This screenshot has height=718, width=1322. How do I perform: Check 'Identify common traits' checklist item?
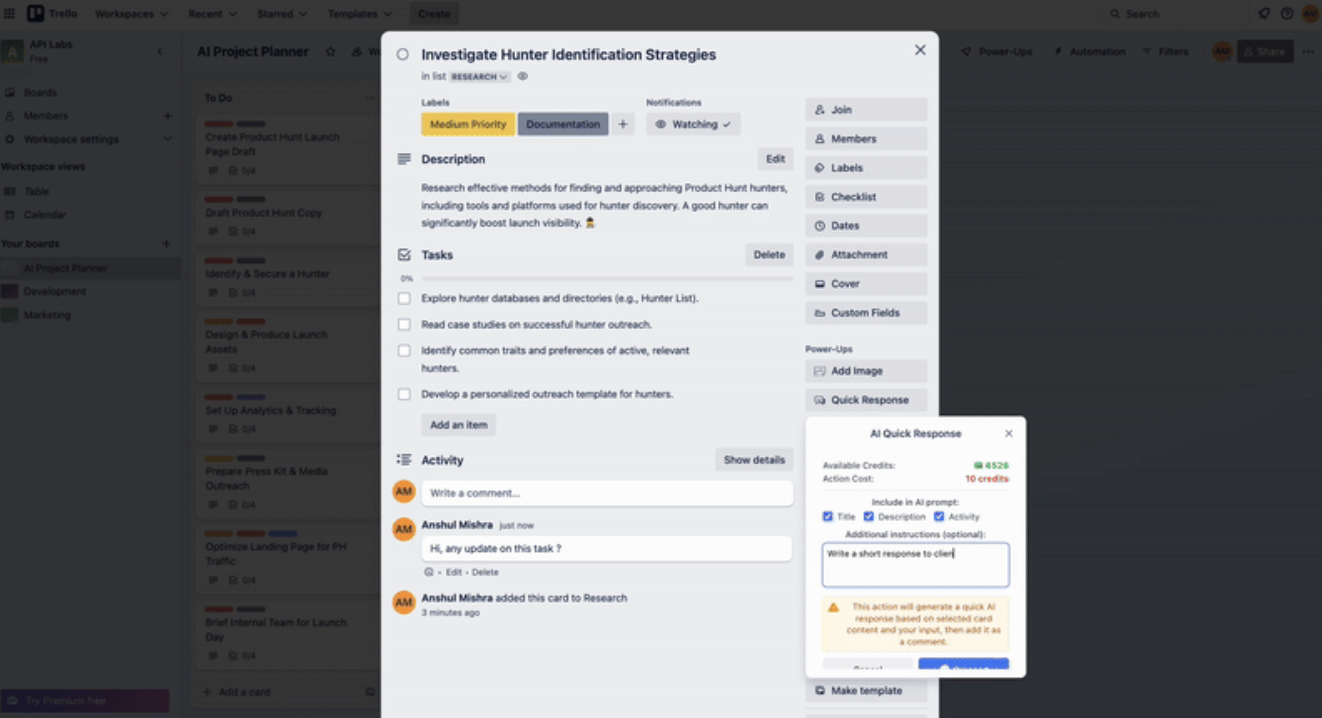[x=404, y=350]
